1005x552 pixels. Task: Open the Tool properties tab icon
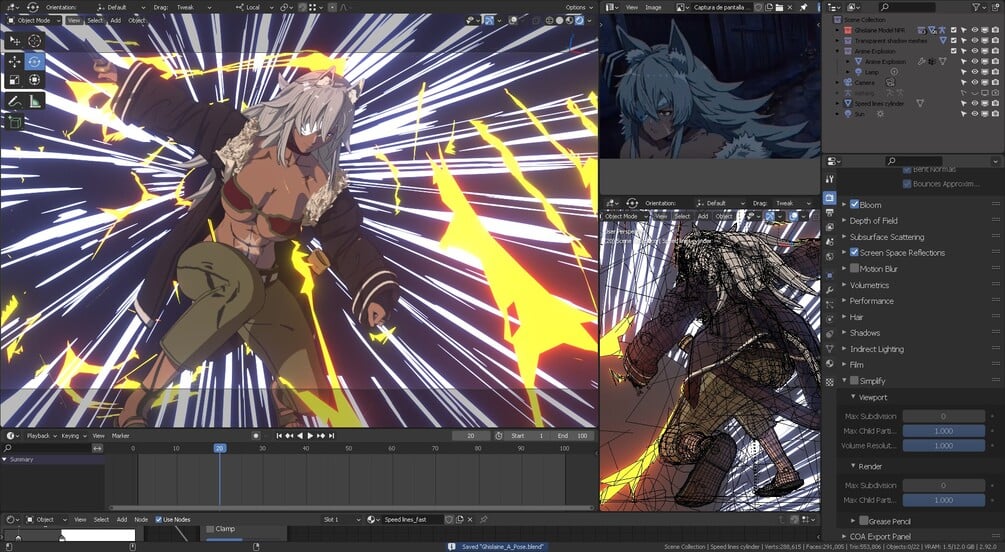pos(829,179)
